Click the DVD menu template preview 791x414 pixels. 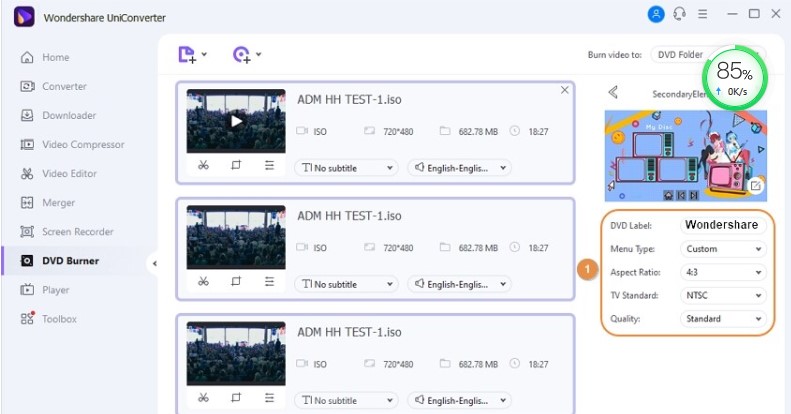coord(686,156)
